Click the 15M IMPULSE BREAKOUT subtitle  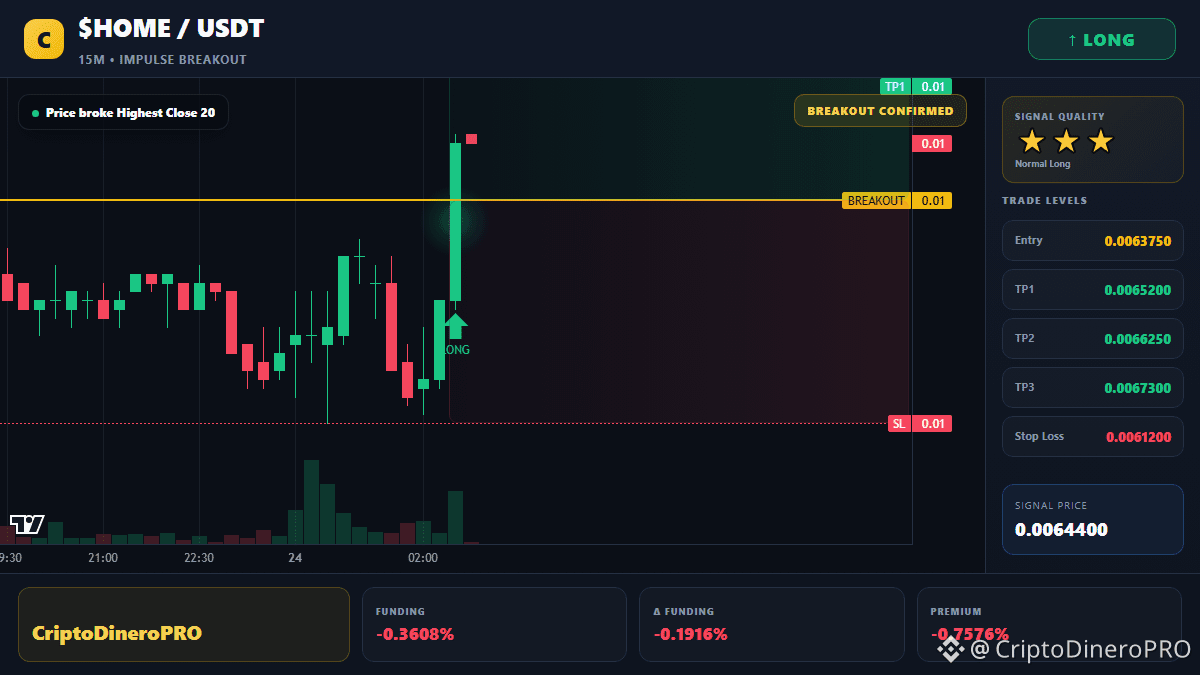162,60
